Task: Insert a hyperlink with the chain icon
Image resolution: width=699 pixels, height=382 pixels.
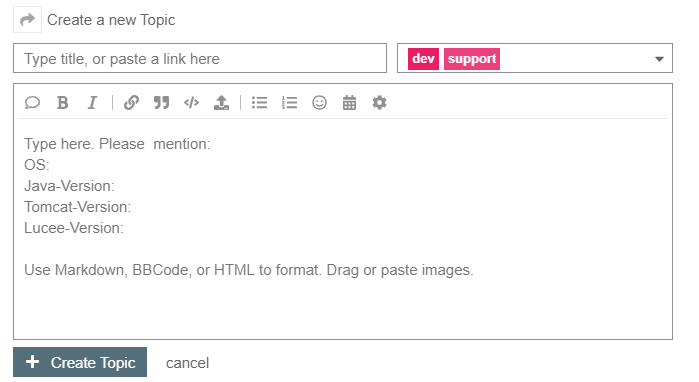Action: 131,103
